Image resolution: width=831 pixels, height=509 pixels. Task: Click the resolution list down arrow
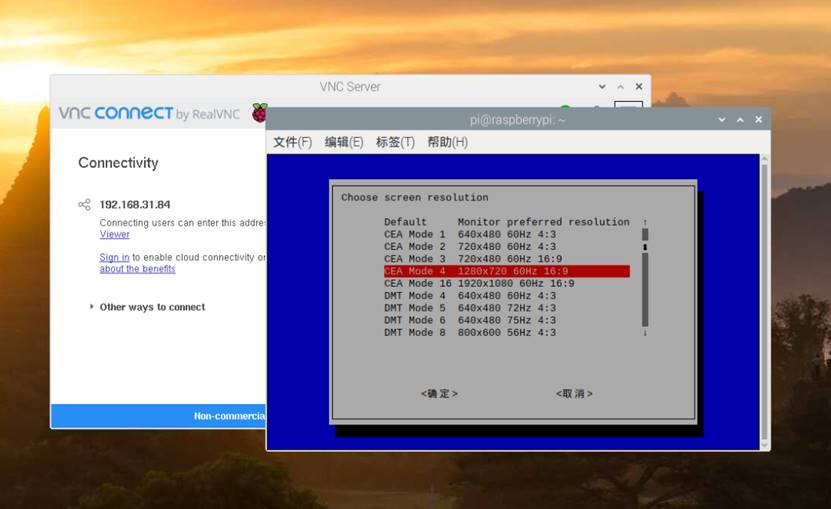645,333
